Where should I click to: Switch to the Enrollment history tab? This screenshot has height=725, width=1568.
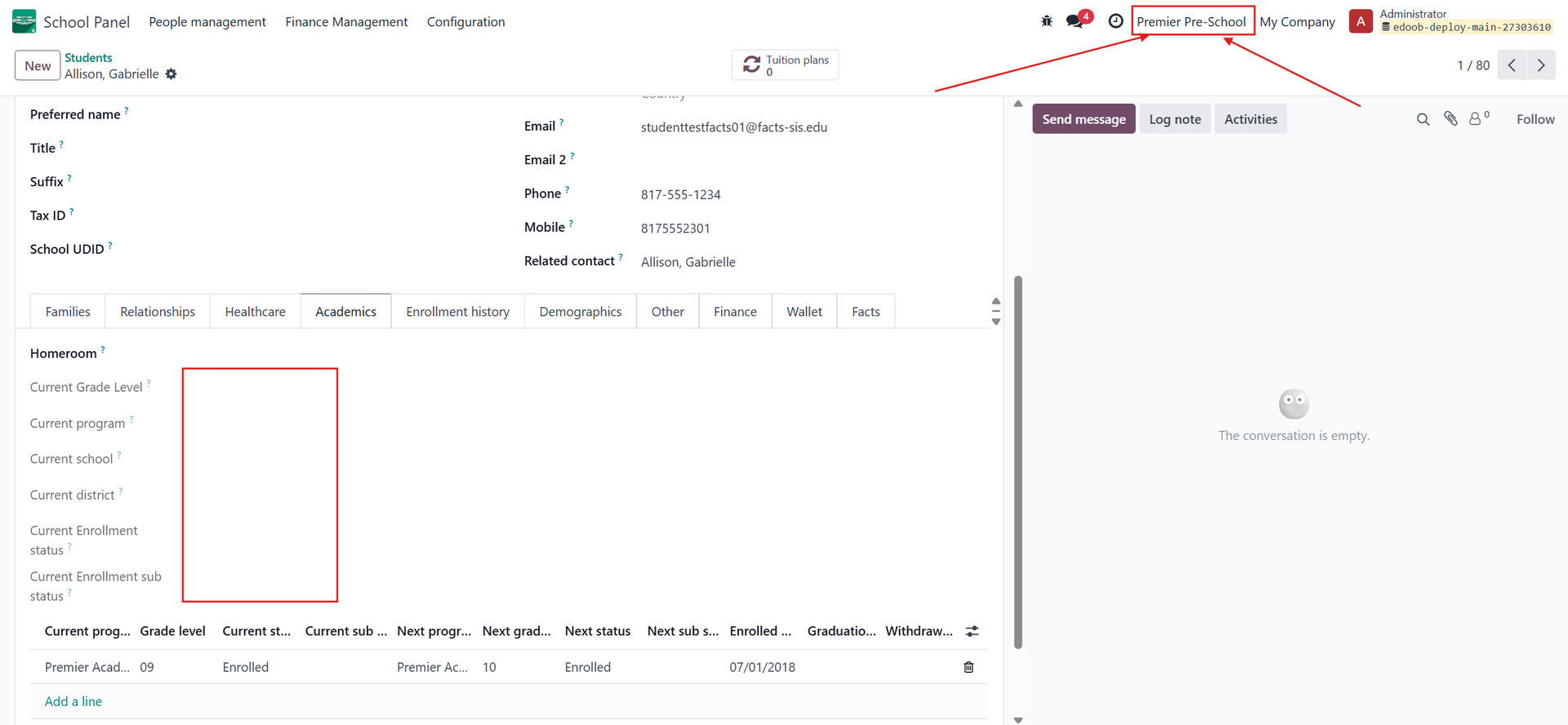click(x=457, y=312)
